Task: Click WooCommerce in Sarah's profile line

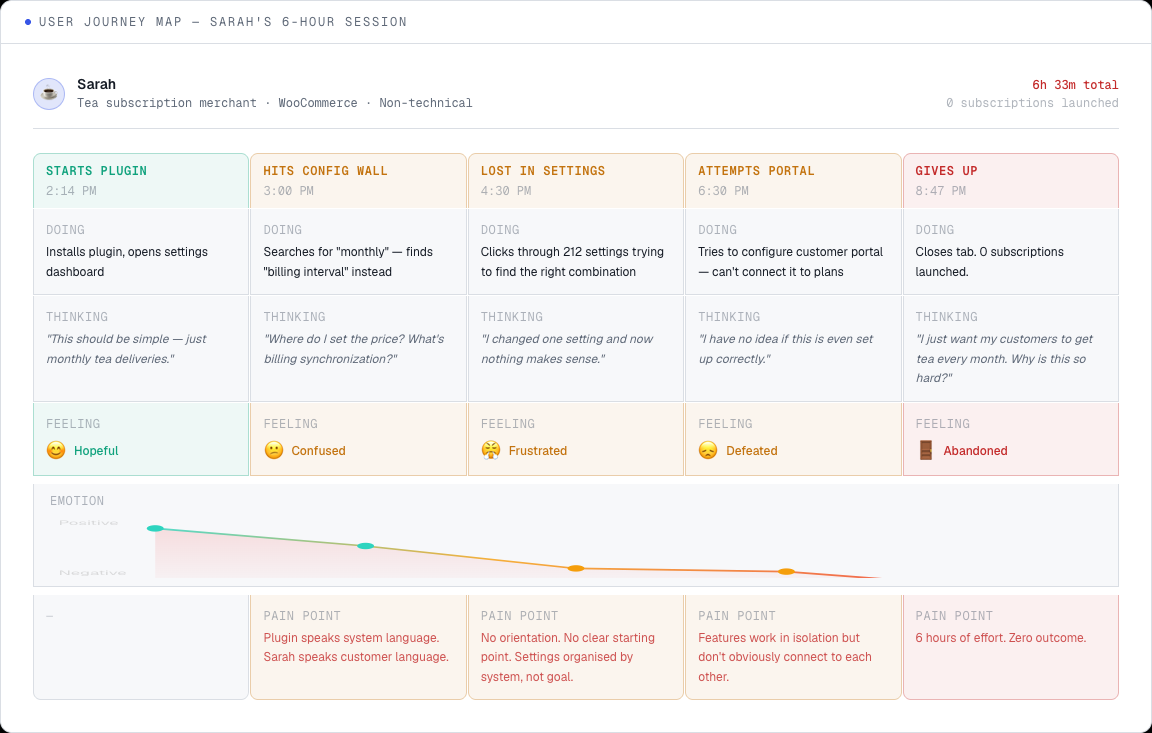Action: point(317,103)
